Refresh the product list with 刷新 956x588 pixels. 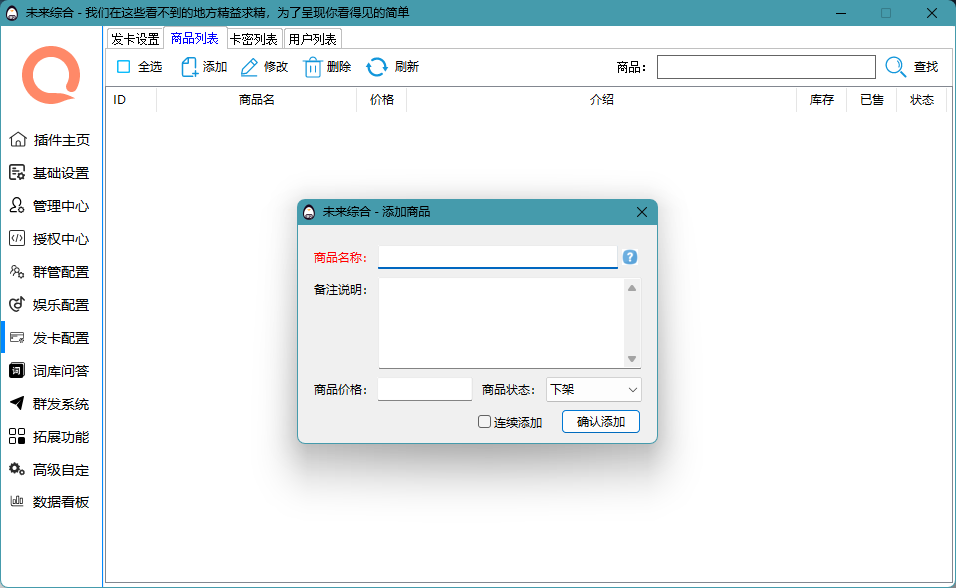click(x=392, y=67)
